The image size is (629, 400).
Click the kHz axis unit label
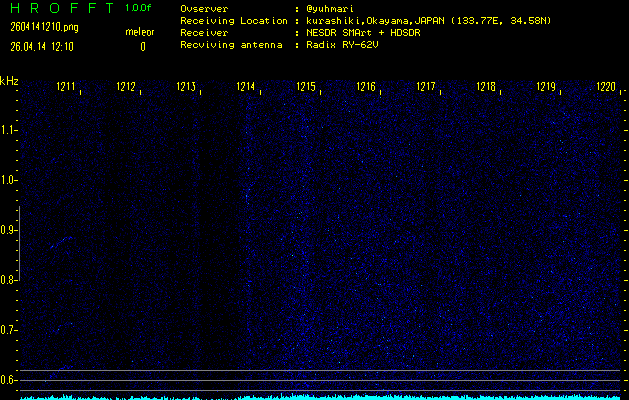click(9, 81)
